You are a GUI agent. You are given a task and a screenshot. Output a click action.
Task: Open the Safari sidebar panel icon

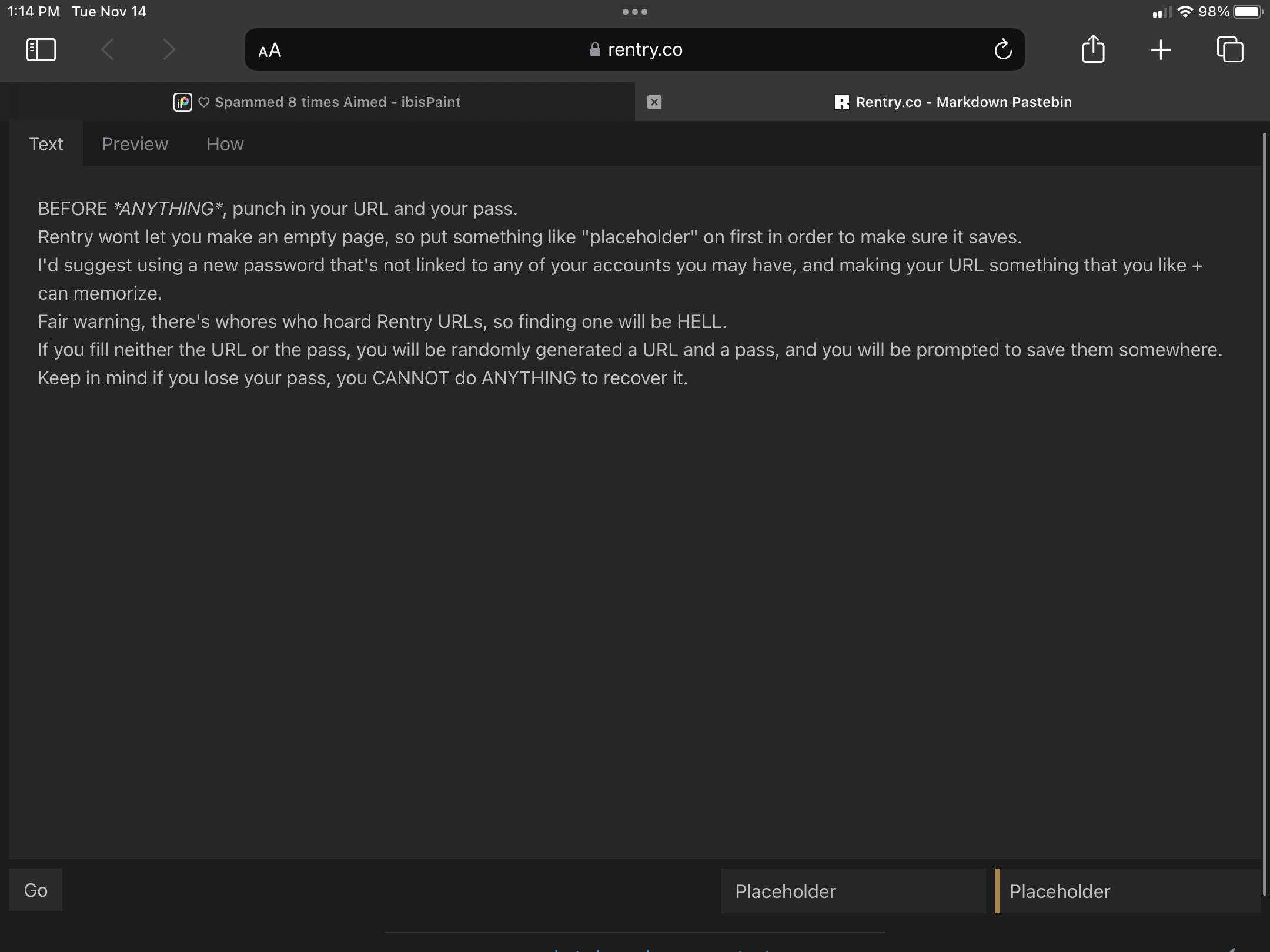click(41, 49)
